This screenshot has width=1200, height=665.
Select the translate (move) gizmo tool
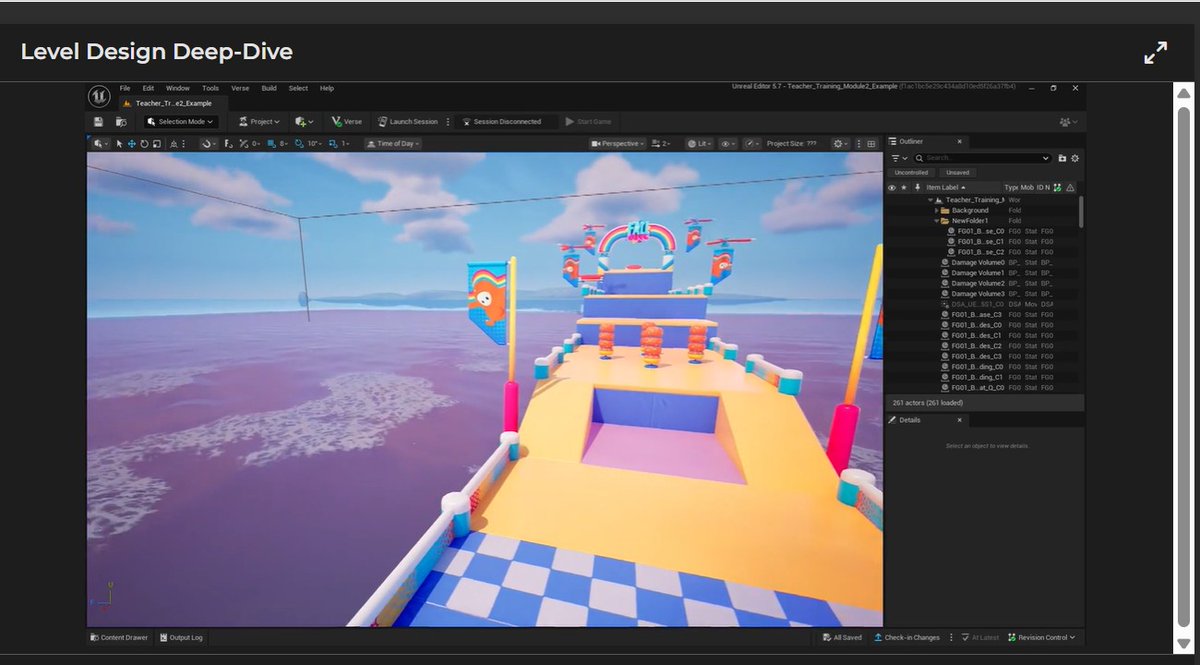coord(132,143)
